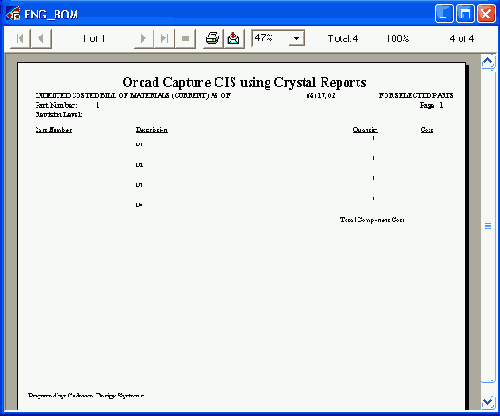Click the vertical scrollbar thumb

[488, 226]
